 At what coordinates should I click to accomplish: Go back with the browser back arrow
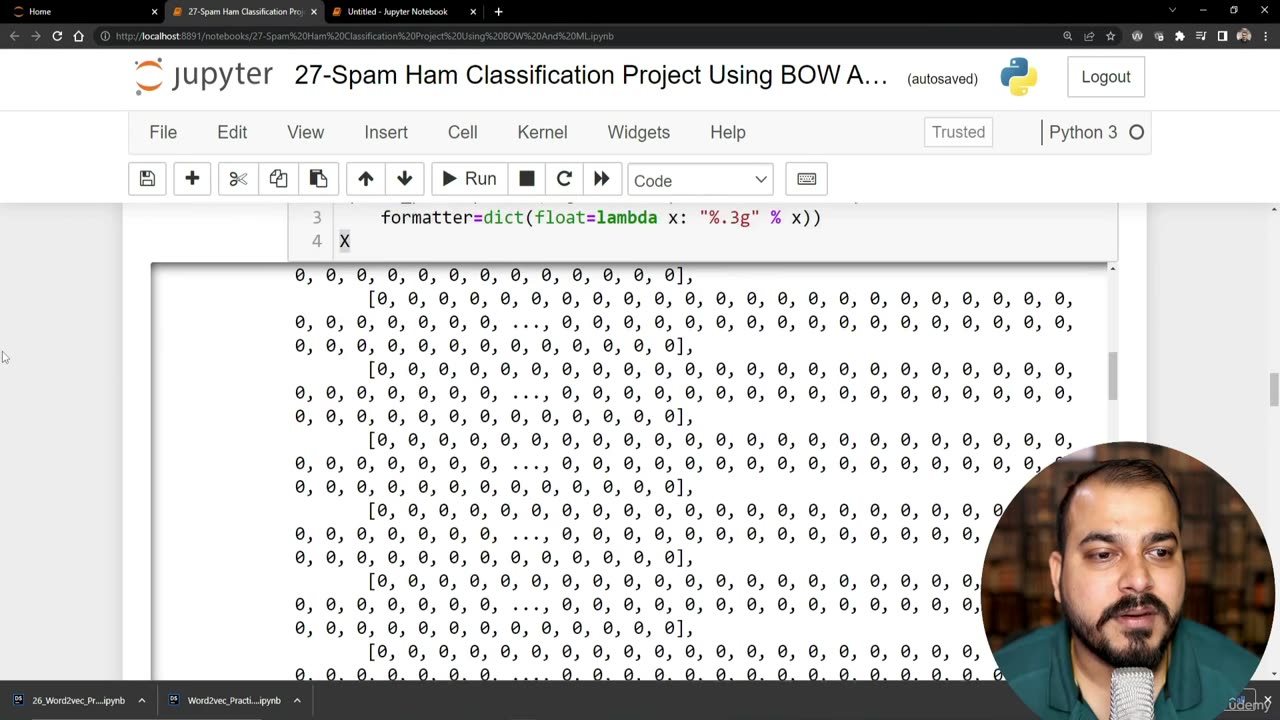14,36
